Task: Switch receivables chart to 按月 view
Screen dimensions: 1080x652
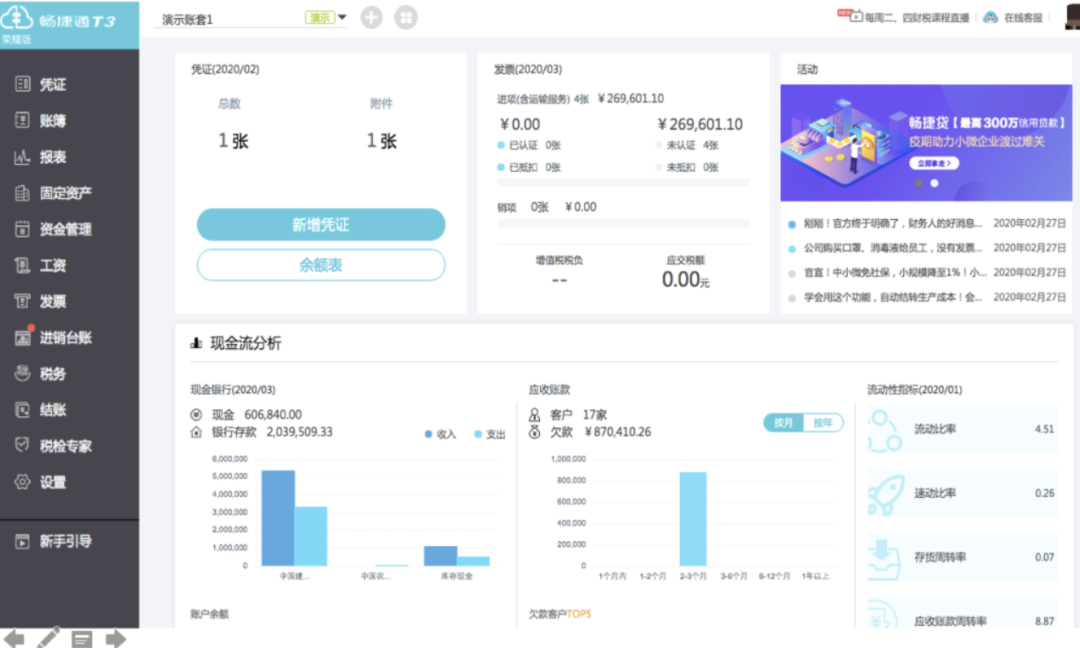Action: [783, 423]
